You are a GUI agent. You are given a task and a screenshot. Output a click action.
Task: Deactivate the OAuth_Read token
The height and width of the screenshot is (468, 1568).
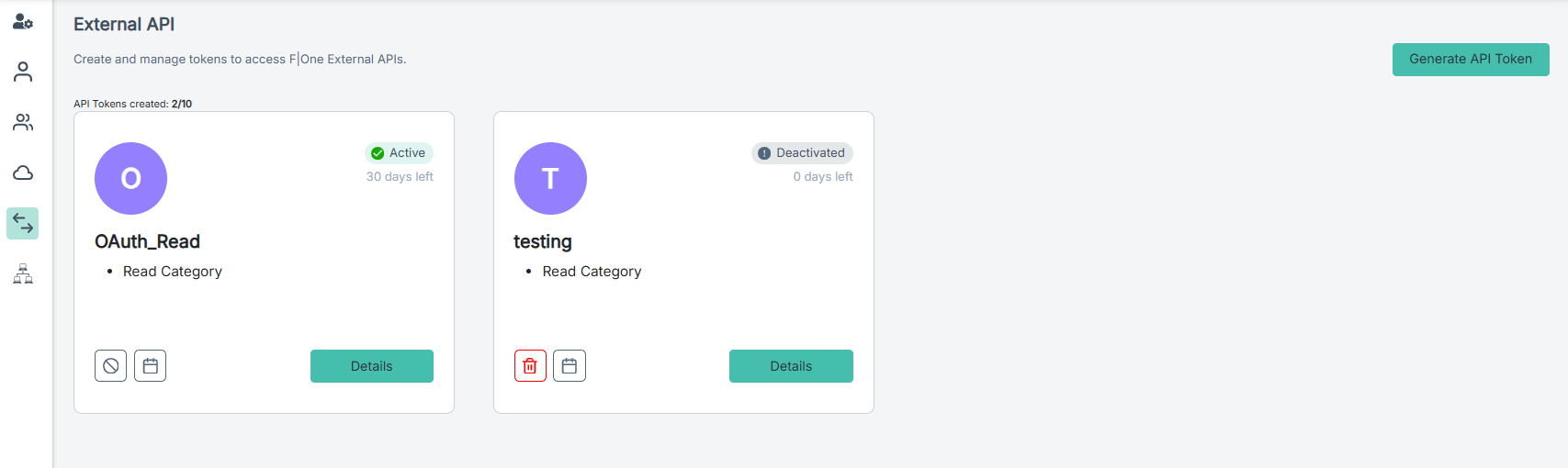(110, 366)
